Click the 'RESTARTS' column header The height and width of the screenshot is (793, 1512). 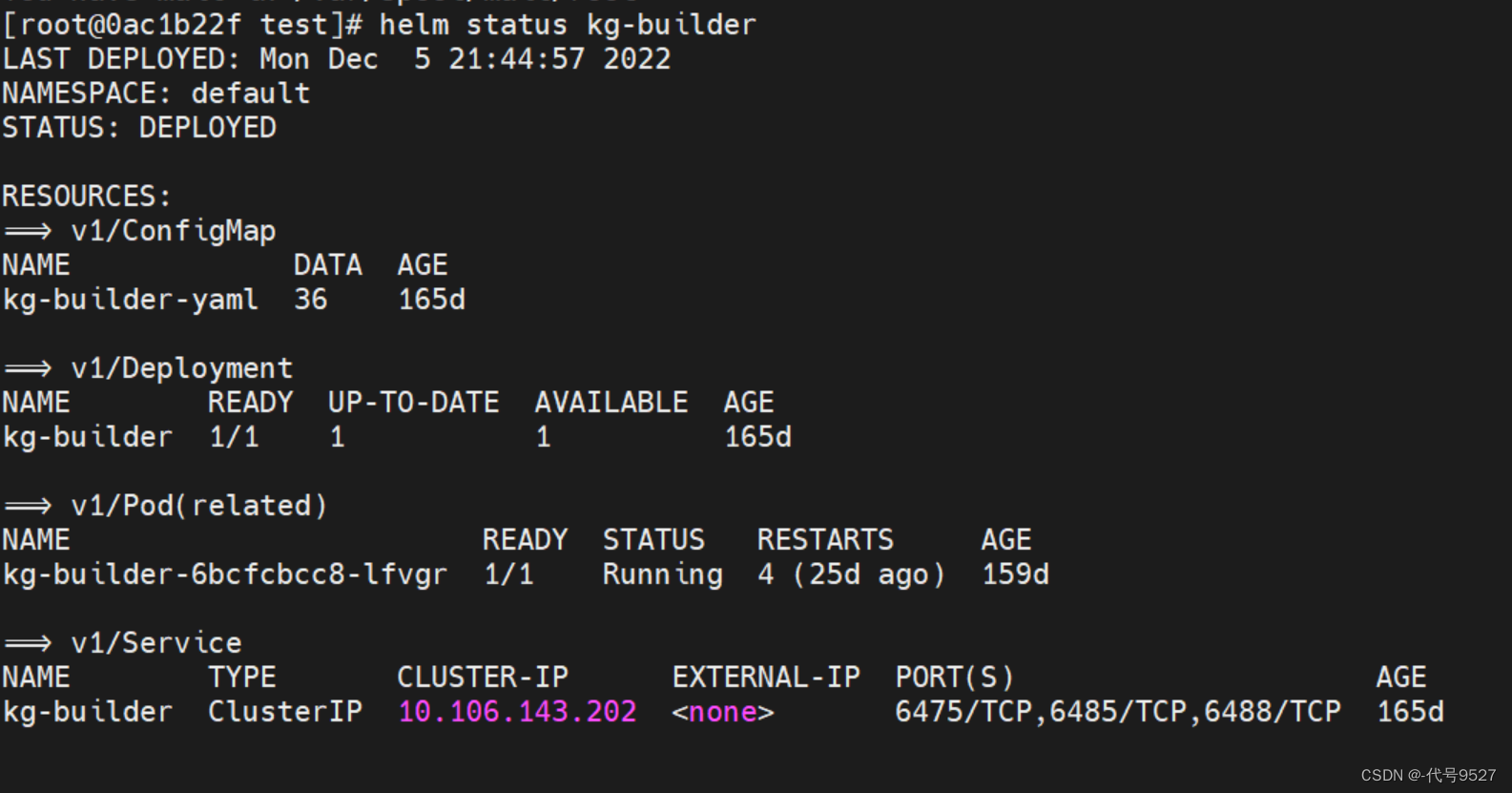(826, 540)
